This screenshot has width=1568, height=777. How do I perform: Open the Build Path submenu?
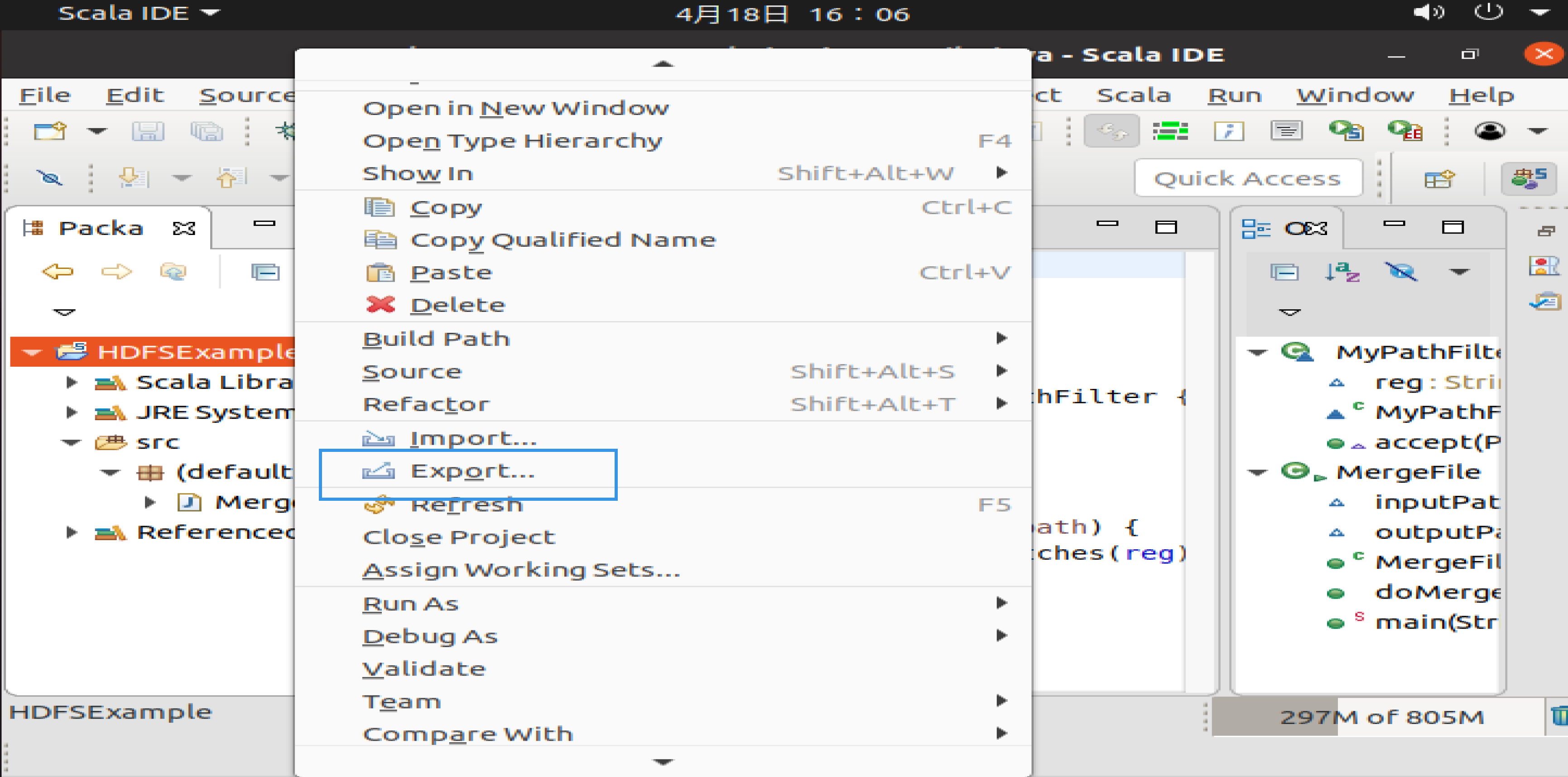click(663, 339)
